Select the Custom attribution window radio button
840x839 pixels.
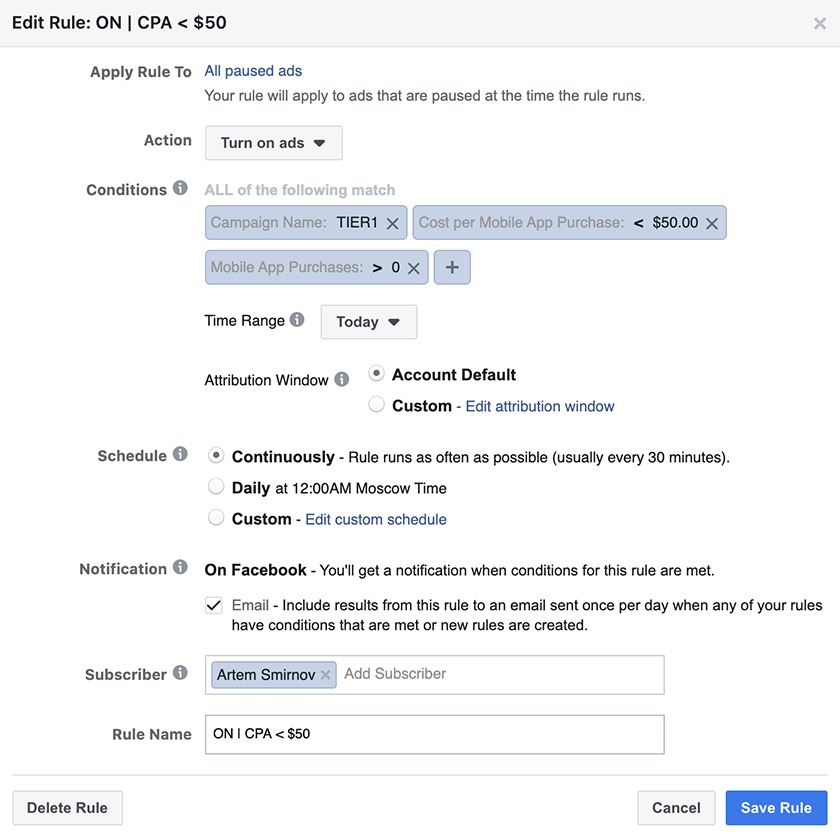coord(377,405)
